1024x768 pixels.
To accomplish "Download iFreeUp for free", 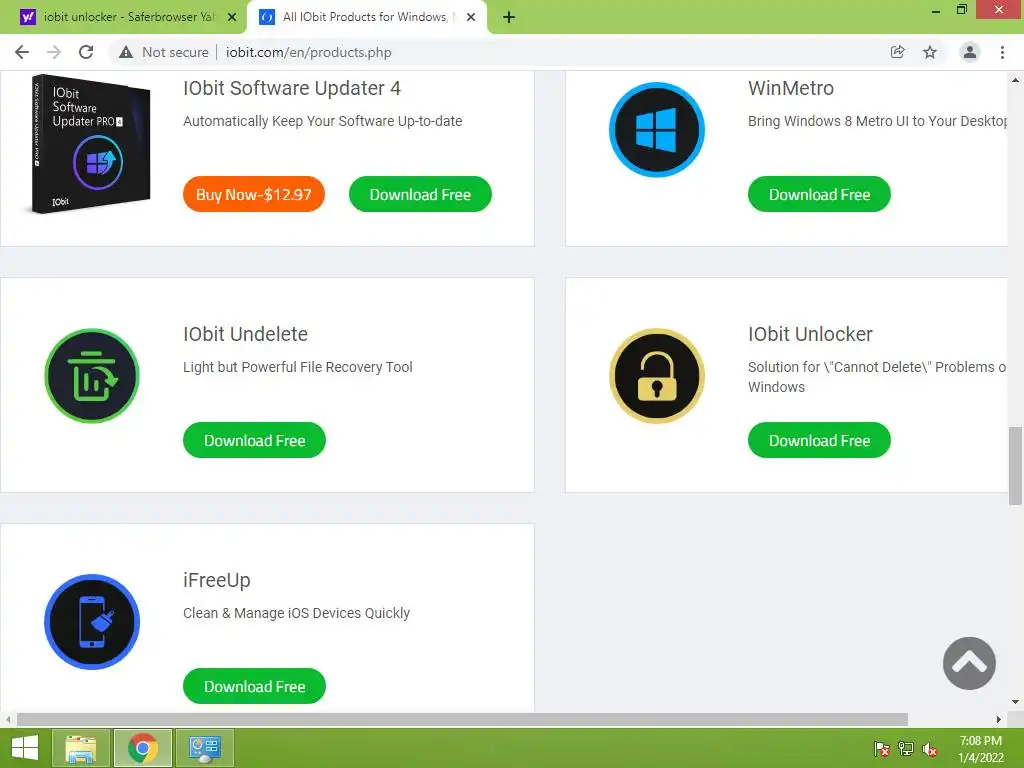I will pos(254,686).
